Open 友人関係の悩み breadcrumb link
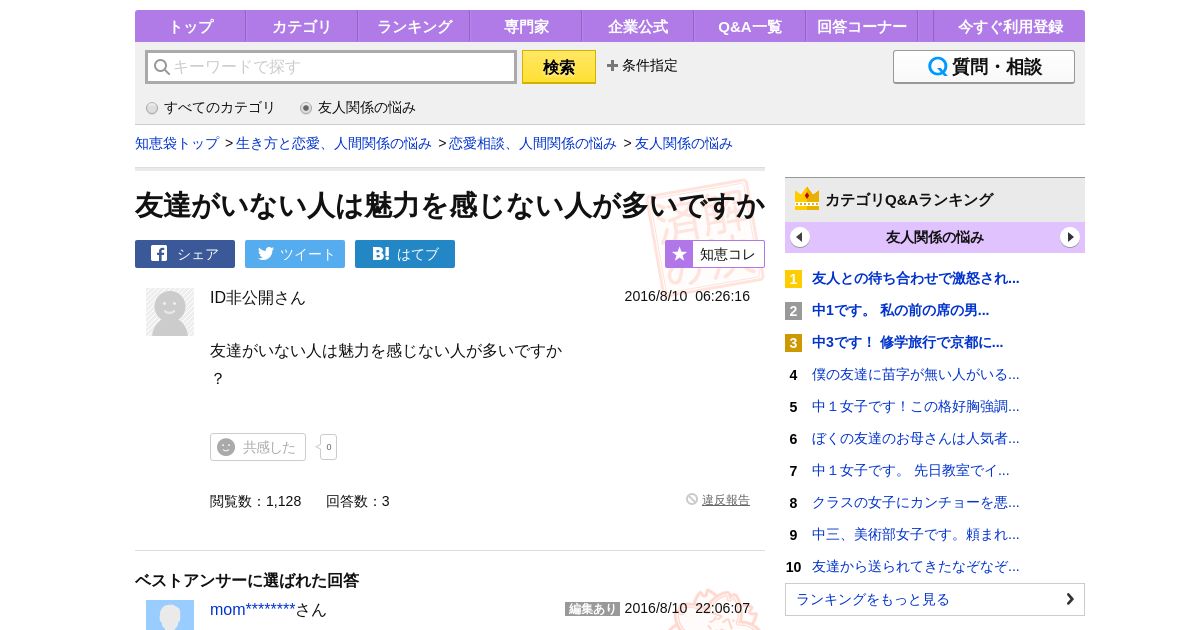The width and height of the screenshot is (1200, 630). (x=684, y=143)
